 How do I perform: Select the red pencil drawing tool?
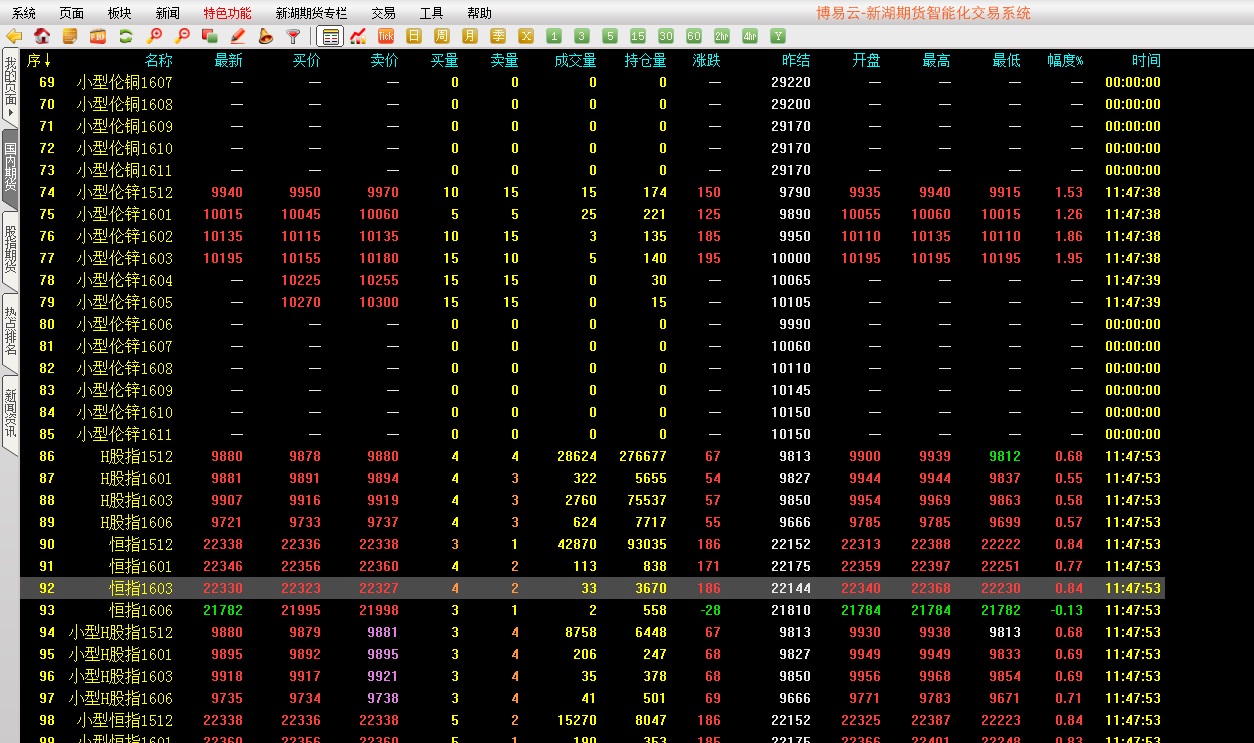coord(237,37)
